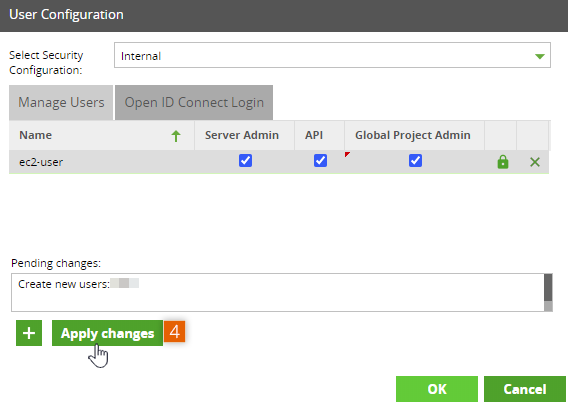This screenshot has height=412, width=568.
Task: Delete ec2-user with the X icon
Action: (535, 162)
